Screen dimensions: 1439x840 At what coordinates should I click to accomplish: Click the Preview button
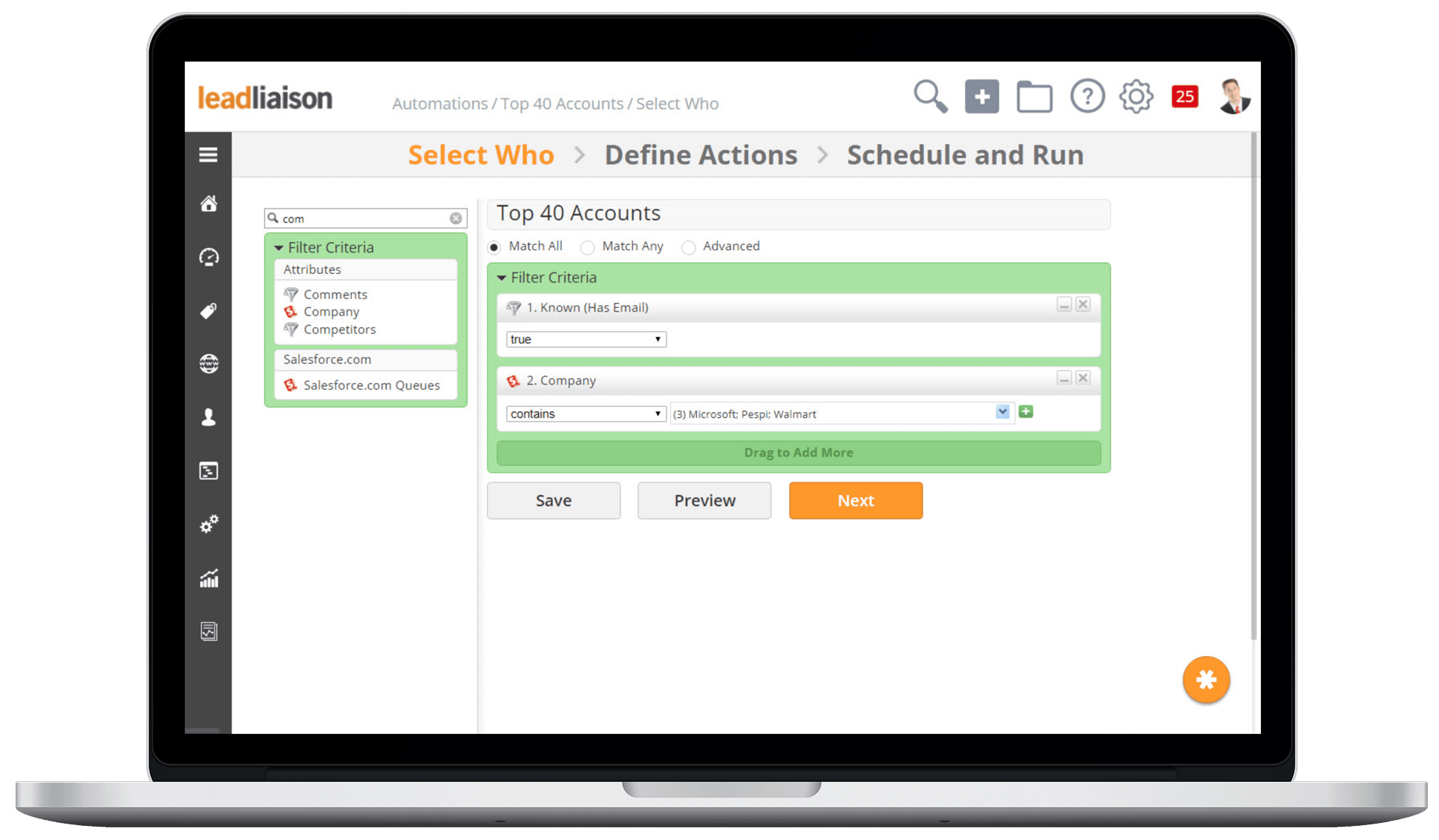click(704, 500)
